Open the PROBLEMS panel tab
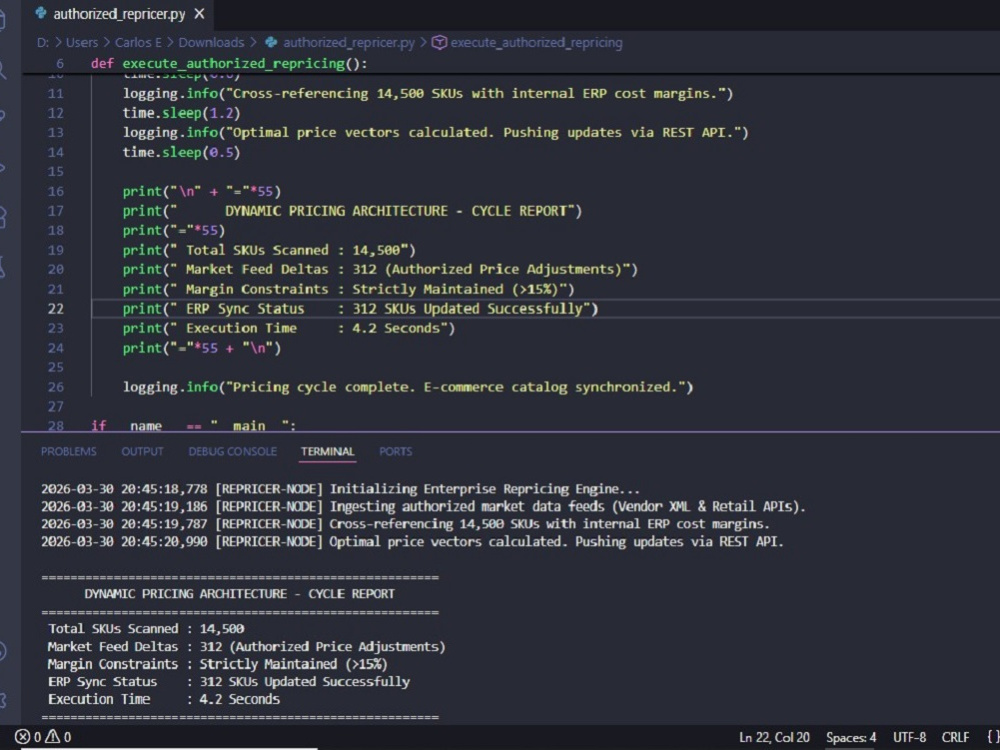1000x750 pixels. (68, 452)
